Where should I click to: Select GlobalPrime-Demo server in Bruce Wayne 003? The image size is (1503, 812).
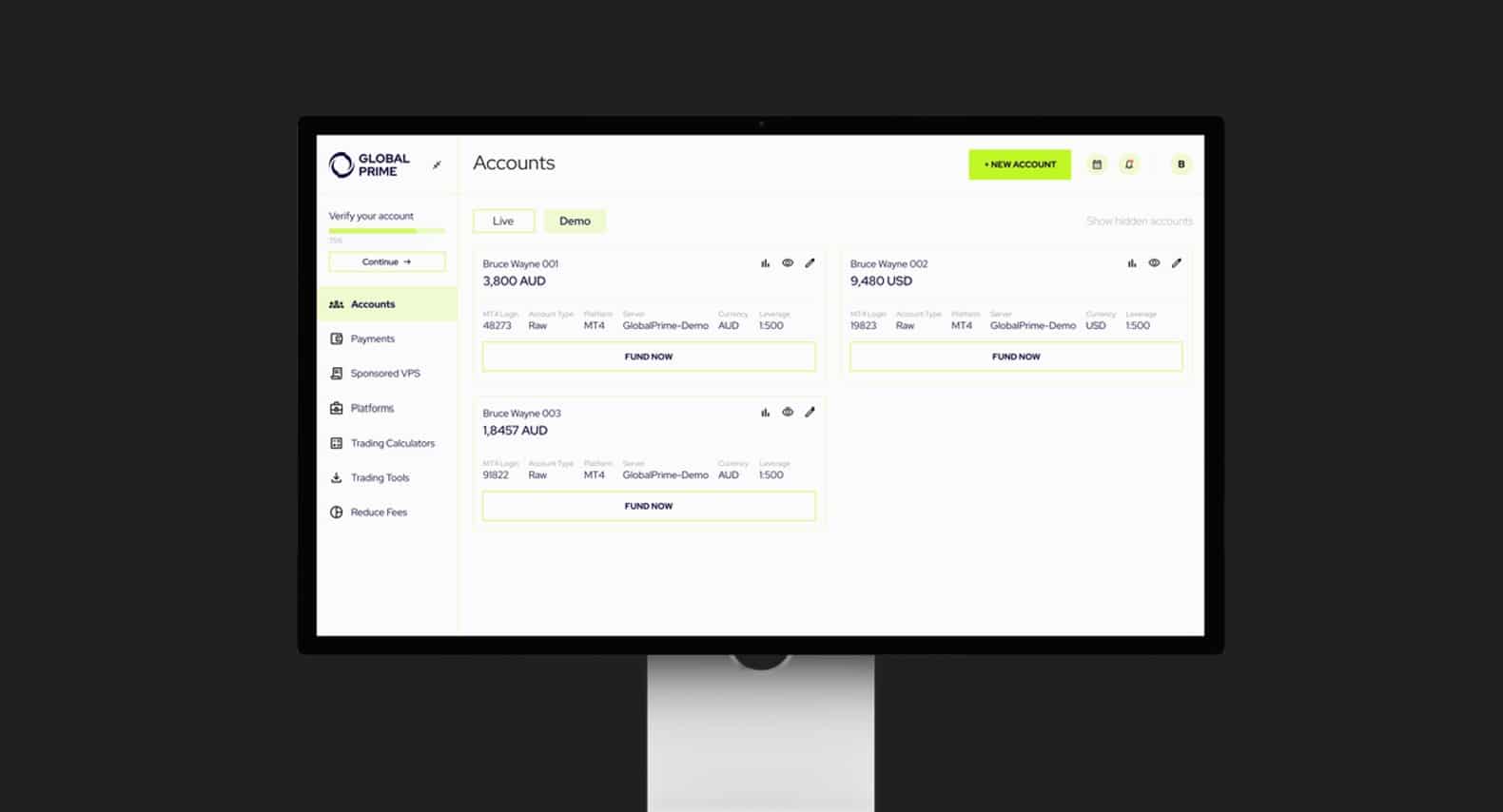tap(666, 475)
